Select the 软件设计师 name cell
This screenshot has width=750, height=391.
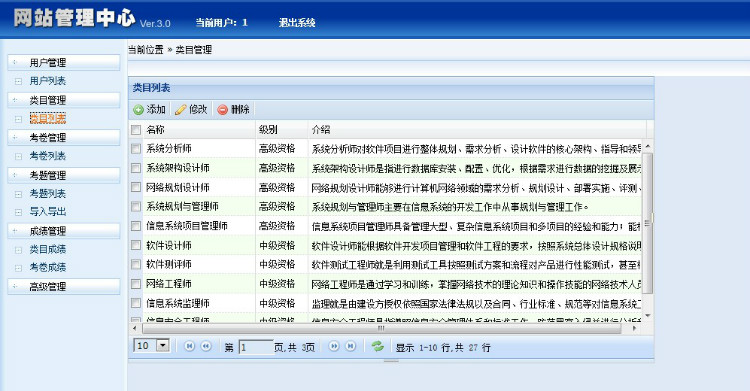click(x=169, y=245)
